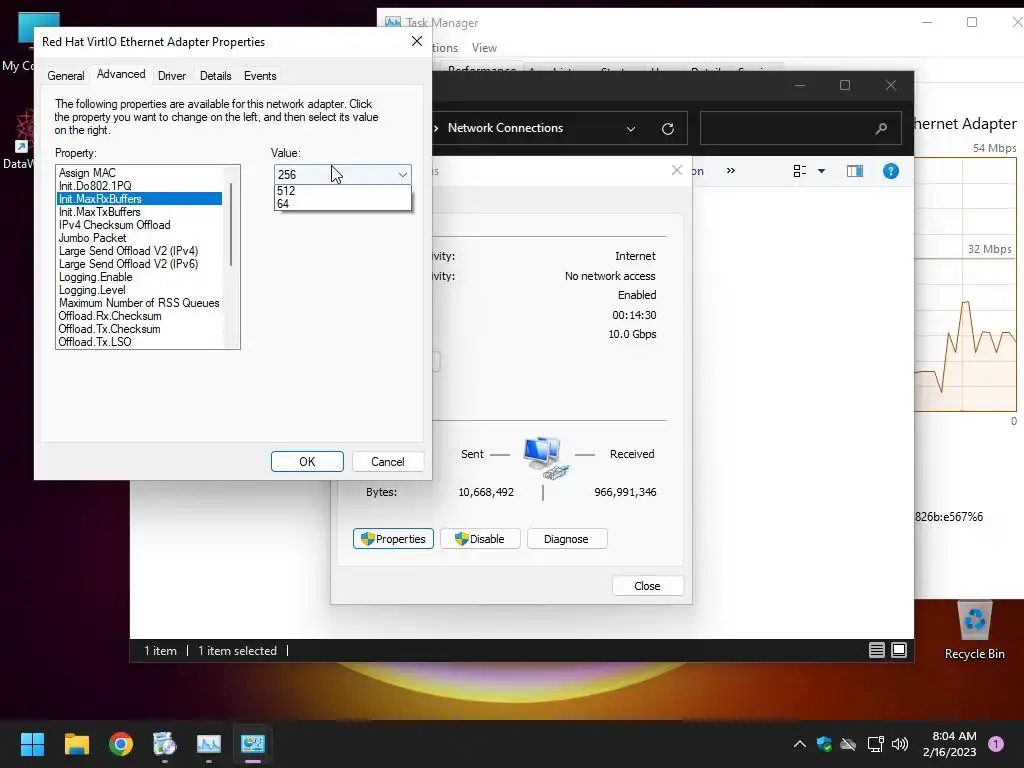The image size is (1024, 768).
Task: Toggle the preview pane icon
Action: click(x=855, y=171)
